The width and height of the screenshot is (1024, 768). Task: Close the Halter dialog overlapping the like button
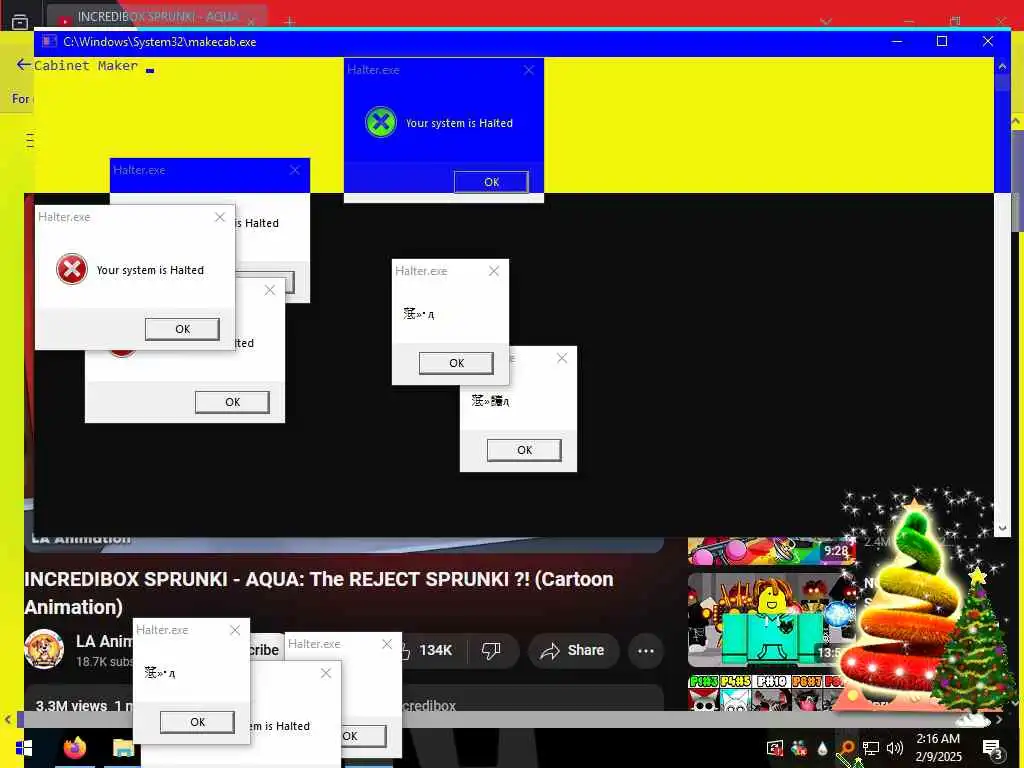click(387, 644)
